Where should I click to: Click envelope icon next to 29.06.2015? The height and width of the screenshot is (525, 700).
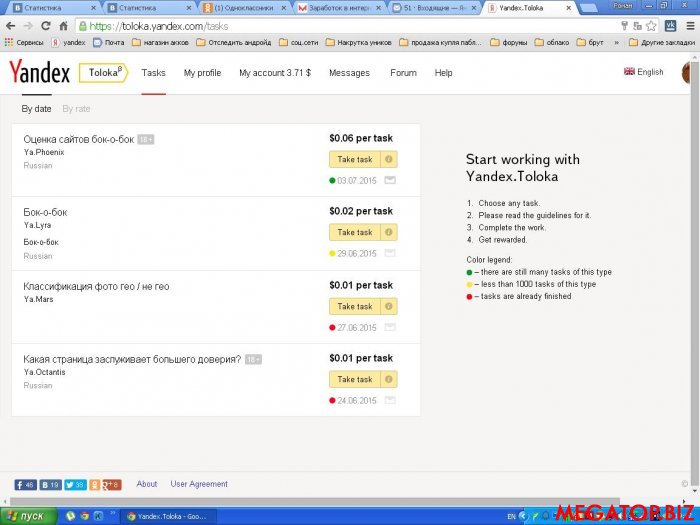coord(390,253)
